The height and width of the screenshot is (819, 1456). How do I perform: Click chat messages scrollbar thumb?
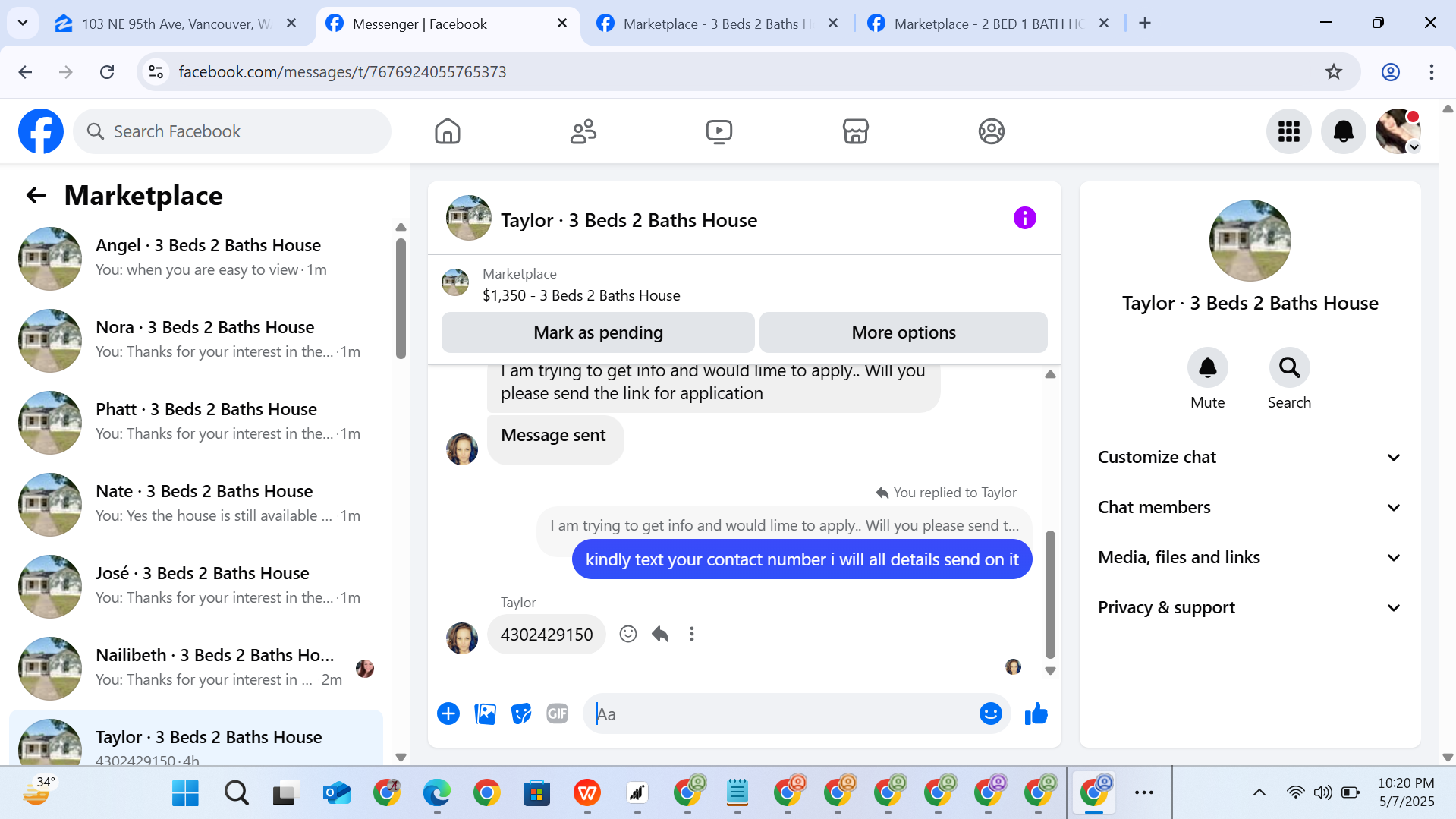point(1050,594)
